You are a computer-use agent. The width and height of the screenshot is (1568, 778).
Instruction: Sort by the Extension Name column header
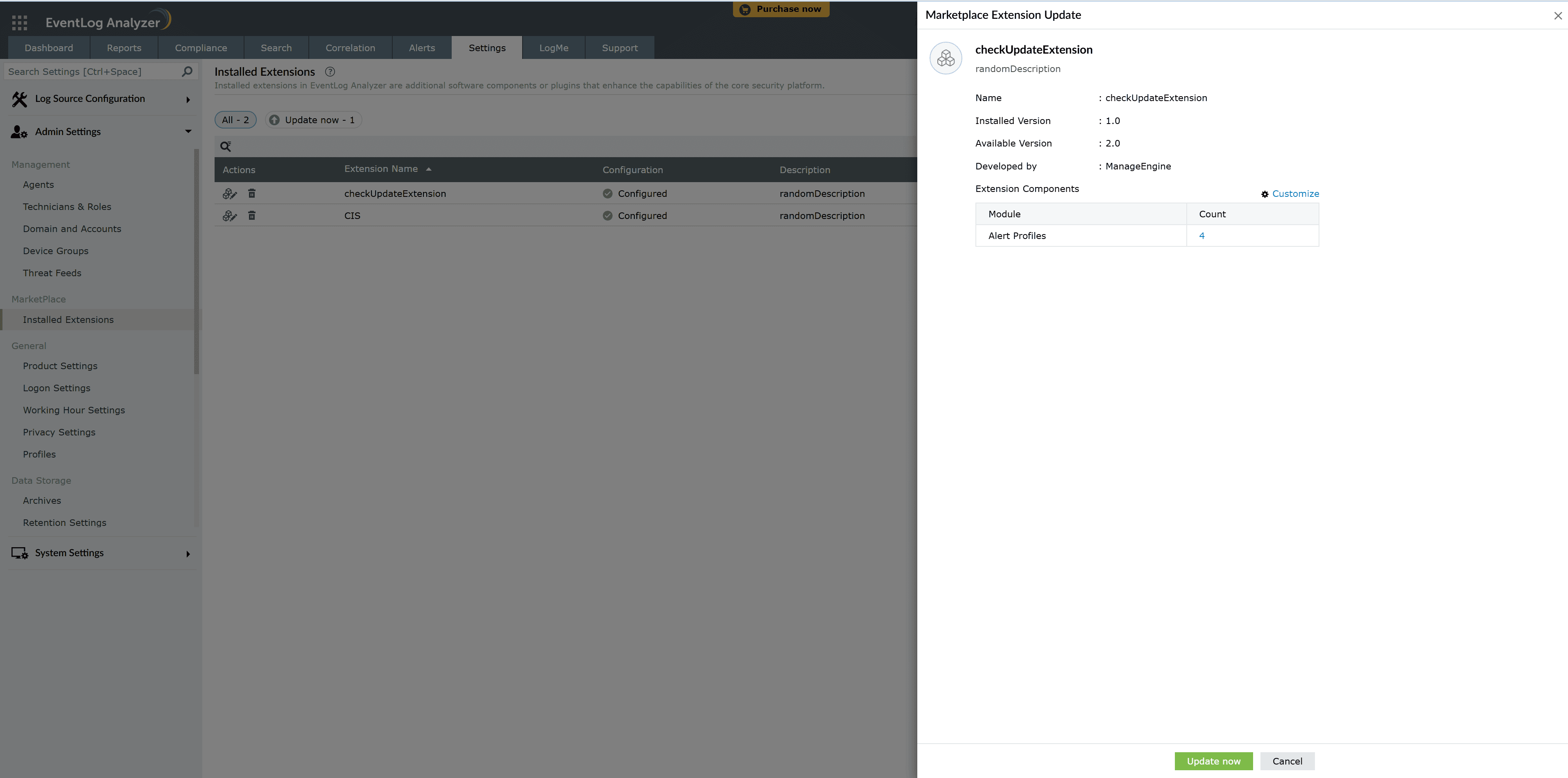point(381,169)
